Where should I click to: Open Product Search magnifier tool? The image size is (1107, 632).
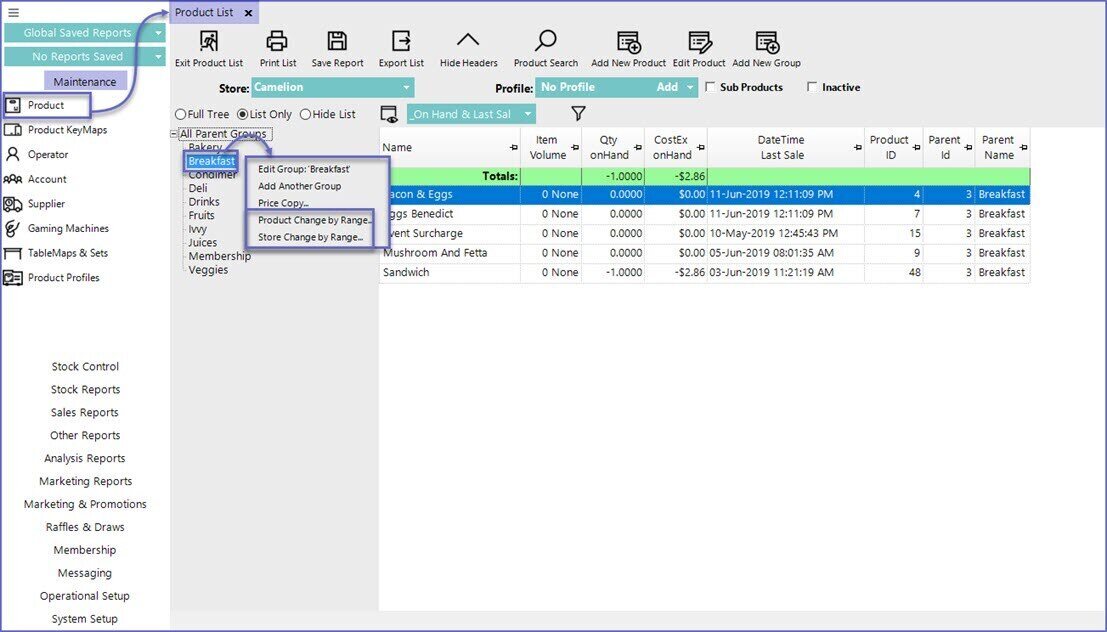pyautogui.click(x=545, y=42)
